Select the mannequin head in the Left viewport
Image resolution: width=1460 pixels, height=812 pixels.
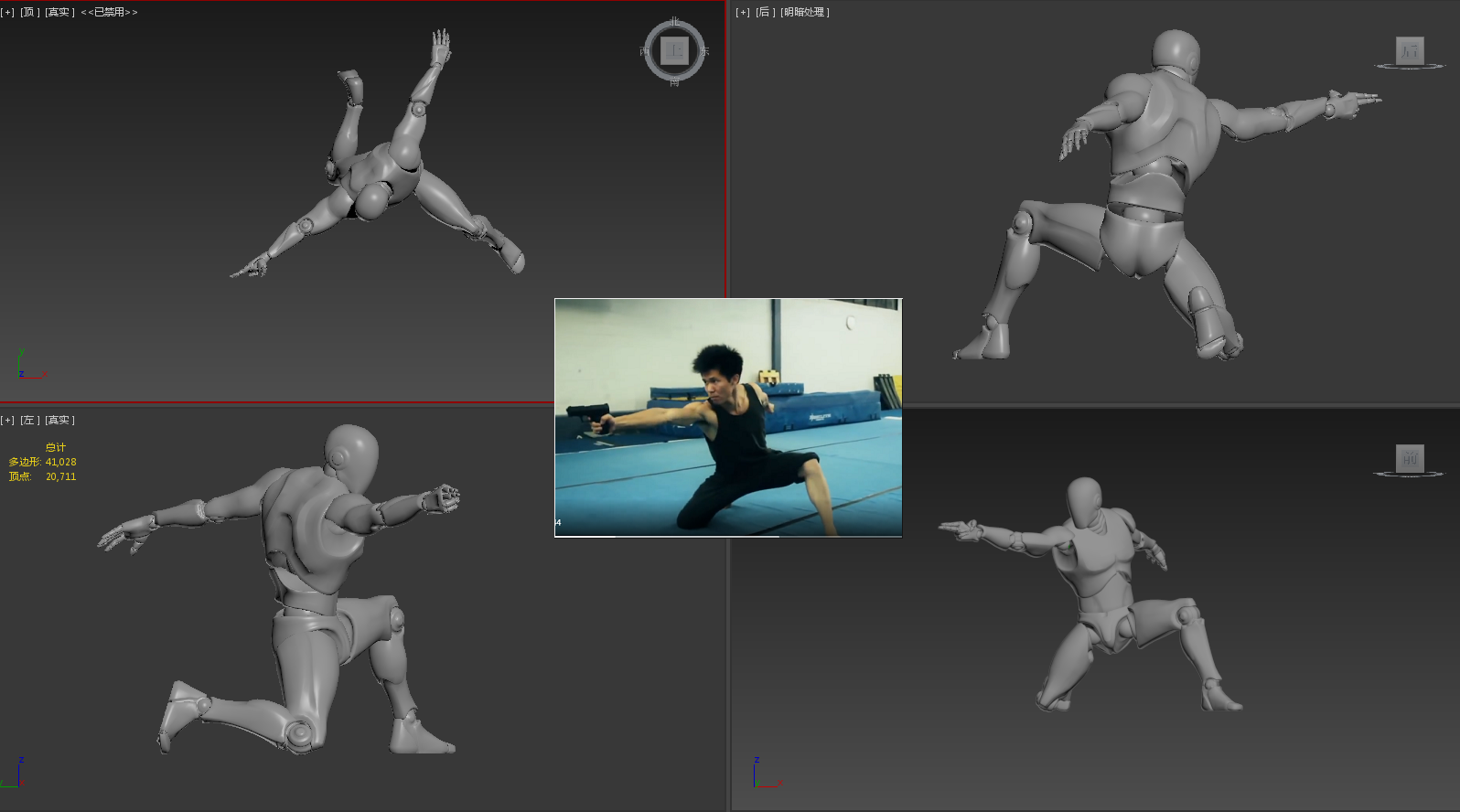pyautogui.click(x=351, y=457)
